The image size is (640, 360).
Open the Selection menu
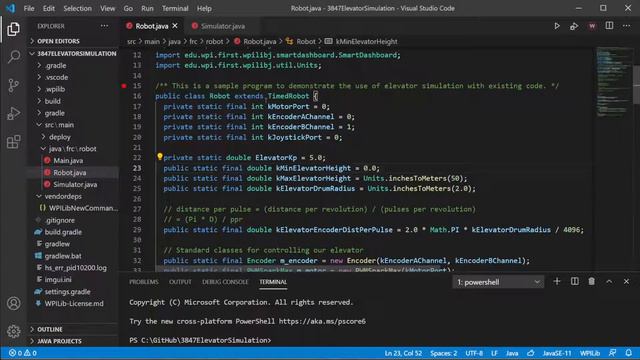(x=78, y=8)
